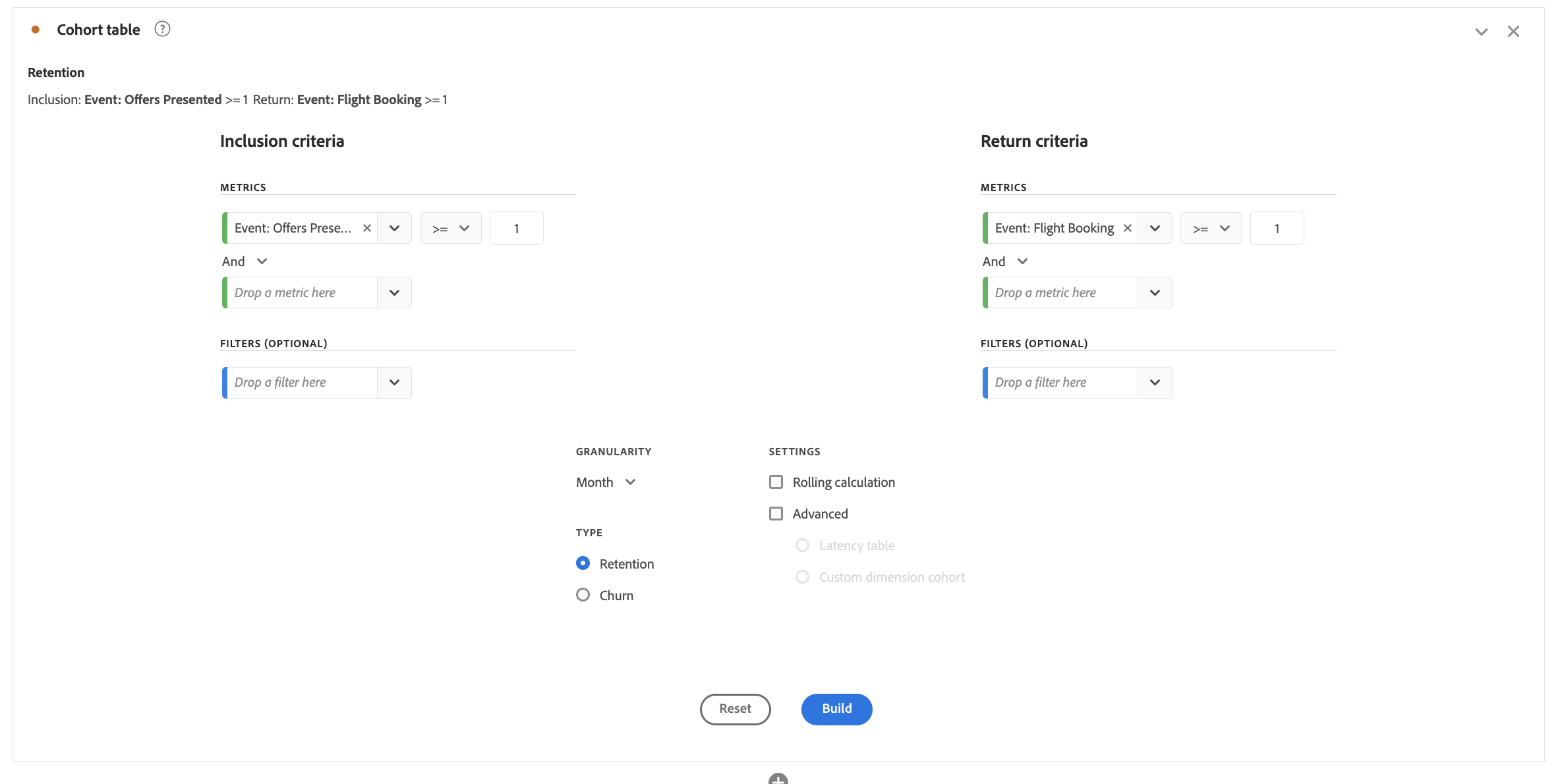
Task: Click the Reset button
Action: pos(736,709)
